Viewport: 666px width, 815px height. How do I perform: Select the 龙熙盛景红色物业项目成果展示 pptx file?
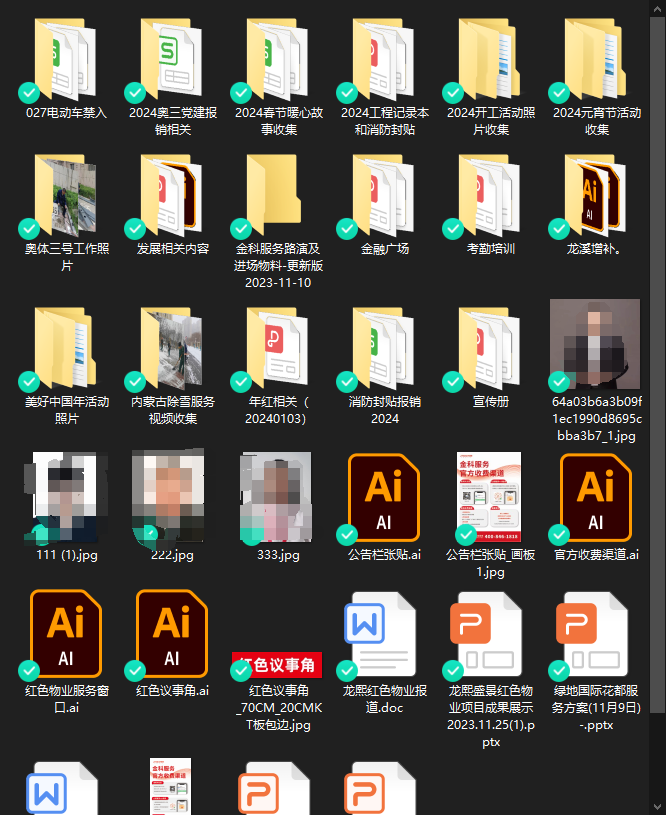[490, 634]
